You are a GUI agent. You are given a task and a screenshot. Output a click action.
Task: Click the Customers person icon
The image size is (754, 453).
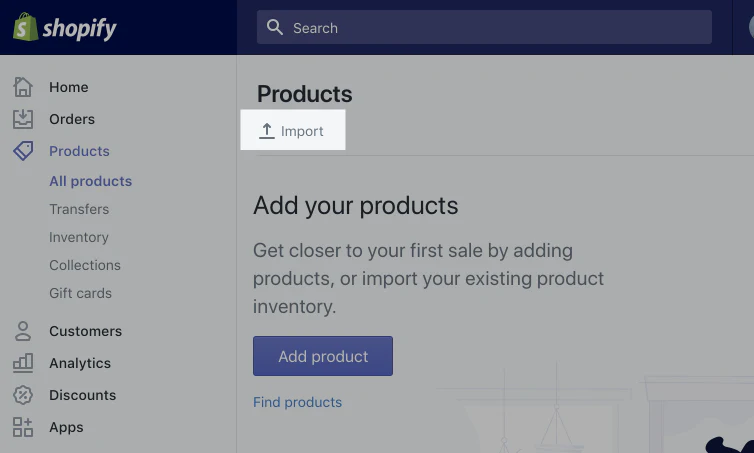coord(23,331)
